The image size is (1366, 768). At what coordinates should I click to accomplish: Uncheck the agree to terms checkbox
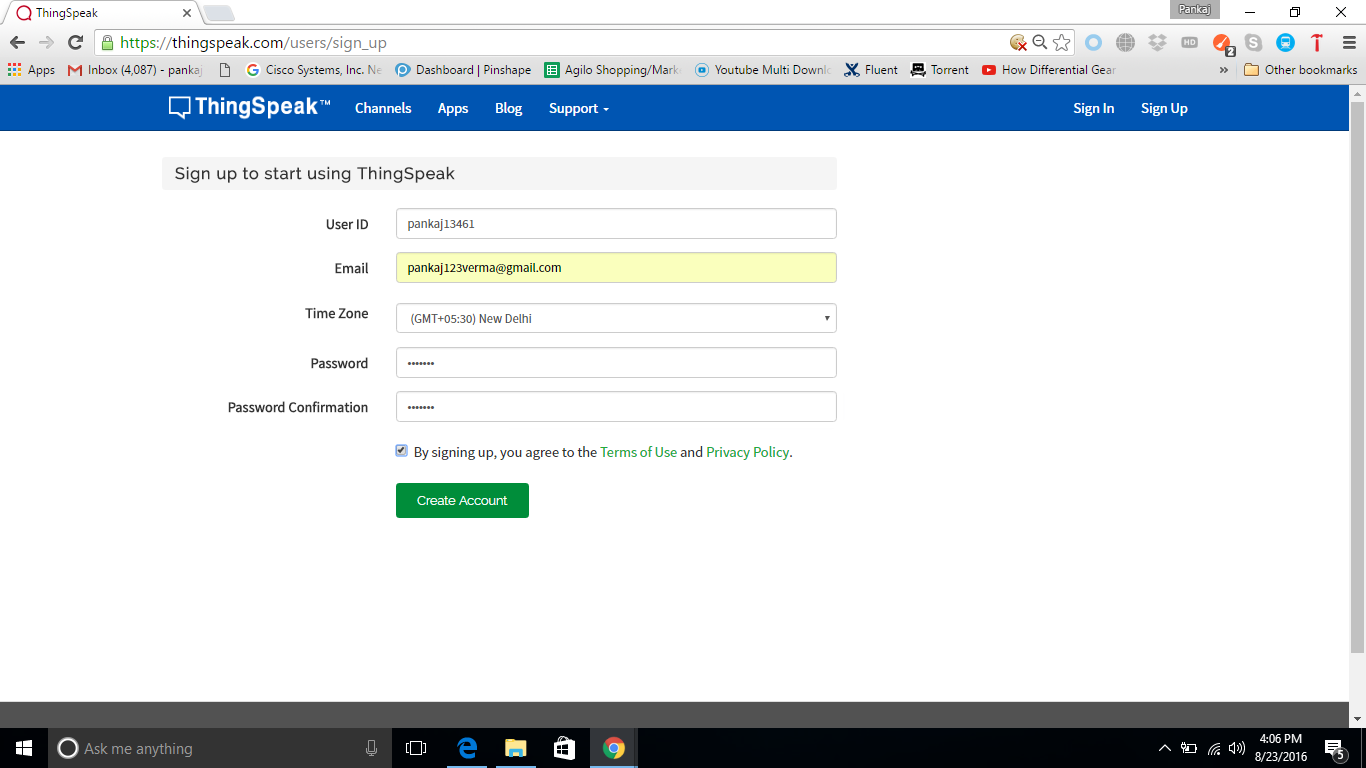point(401,451)
